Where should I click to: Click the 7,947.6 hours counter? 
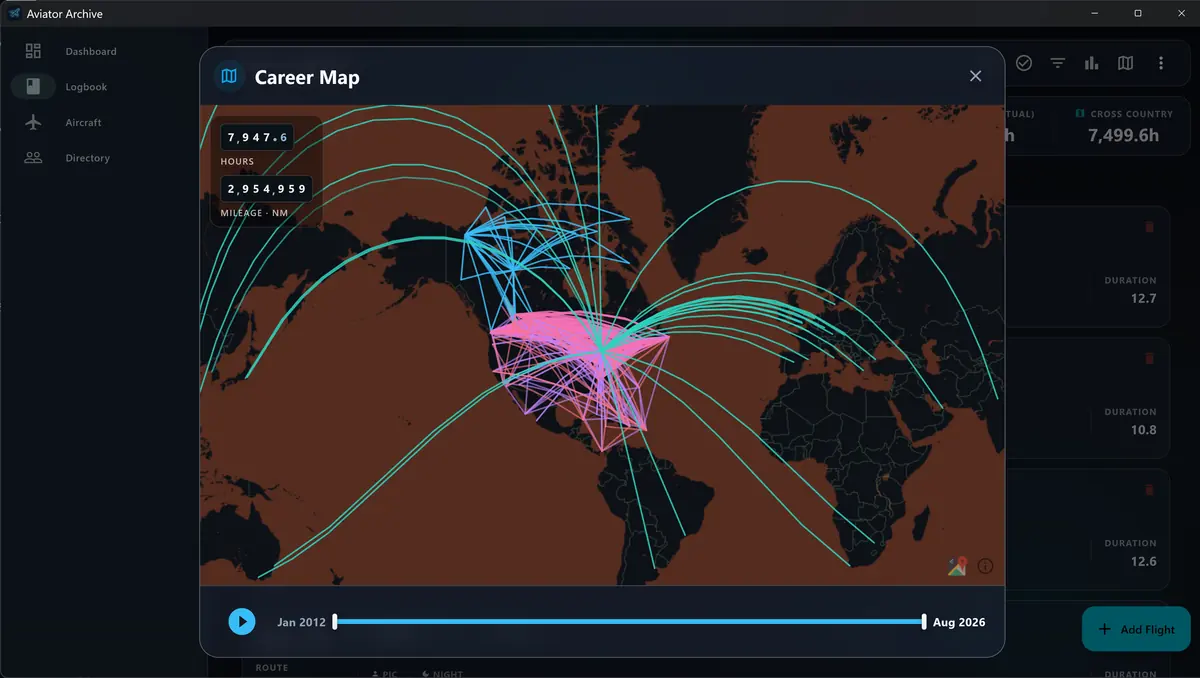coord(257,137)
